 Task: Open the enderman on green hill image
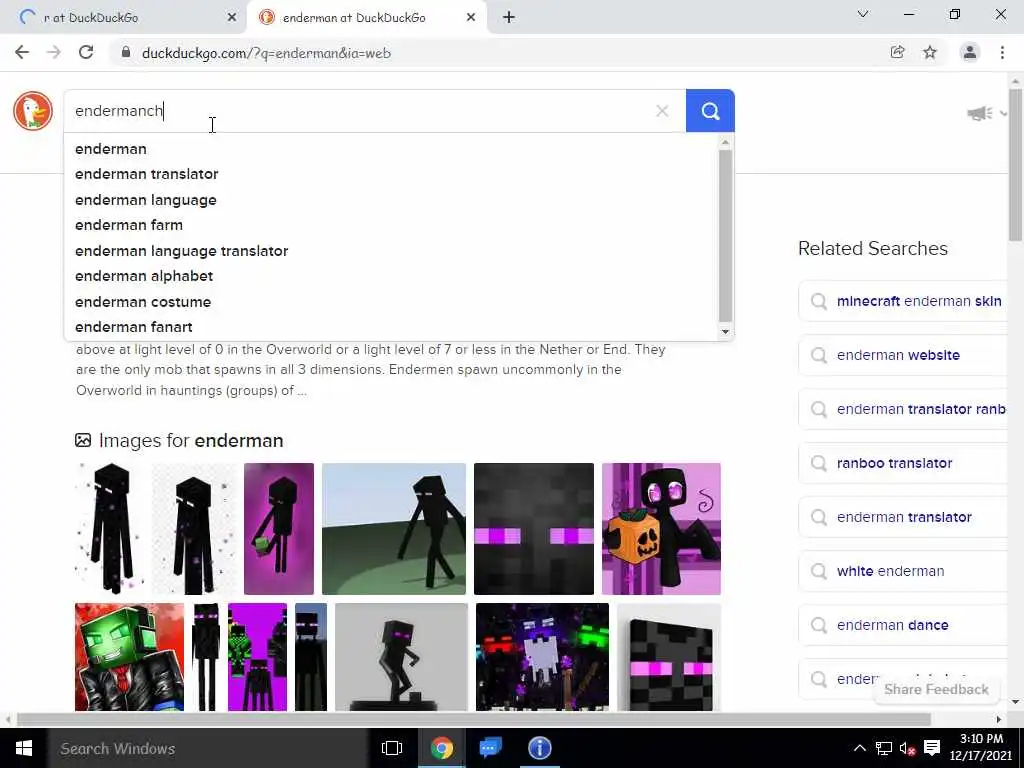(394, 529)
